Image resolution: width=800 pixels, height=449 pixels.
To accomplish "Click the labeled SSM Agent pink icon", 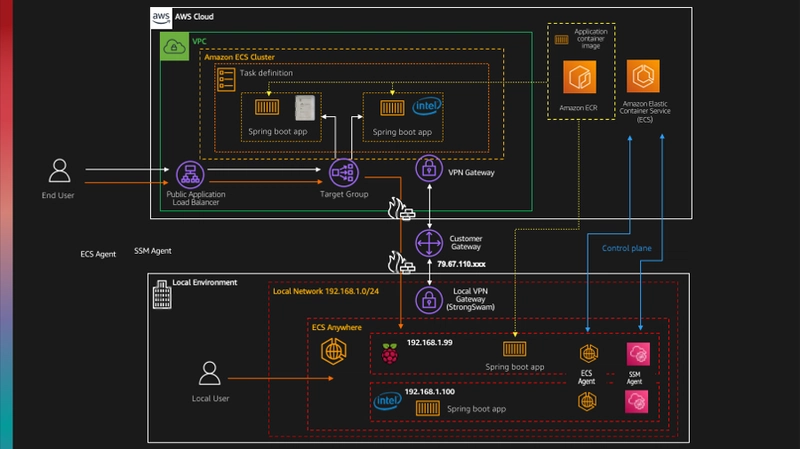I will pos(638,354).
